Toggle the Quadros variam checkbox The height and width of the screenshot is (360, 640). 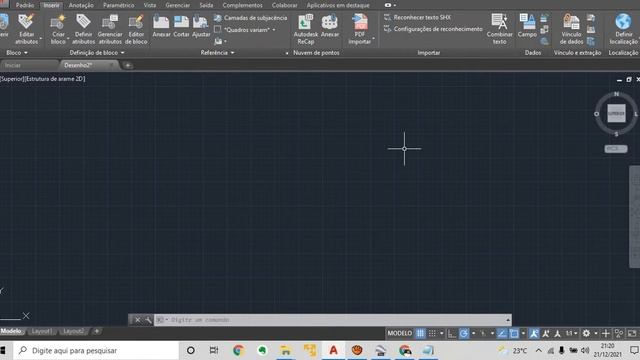(x=218, y=29)
